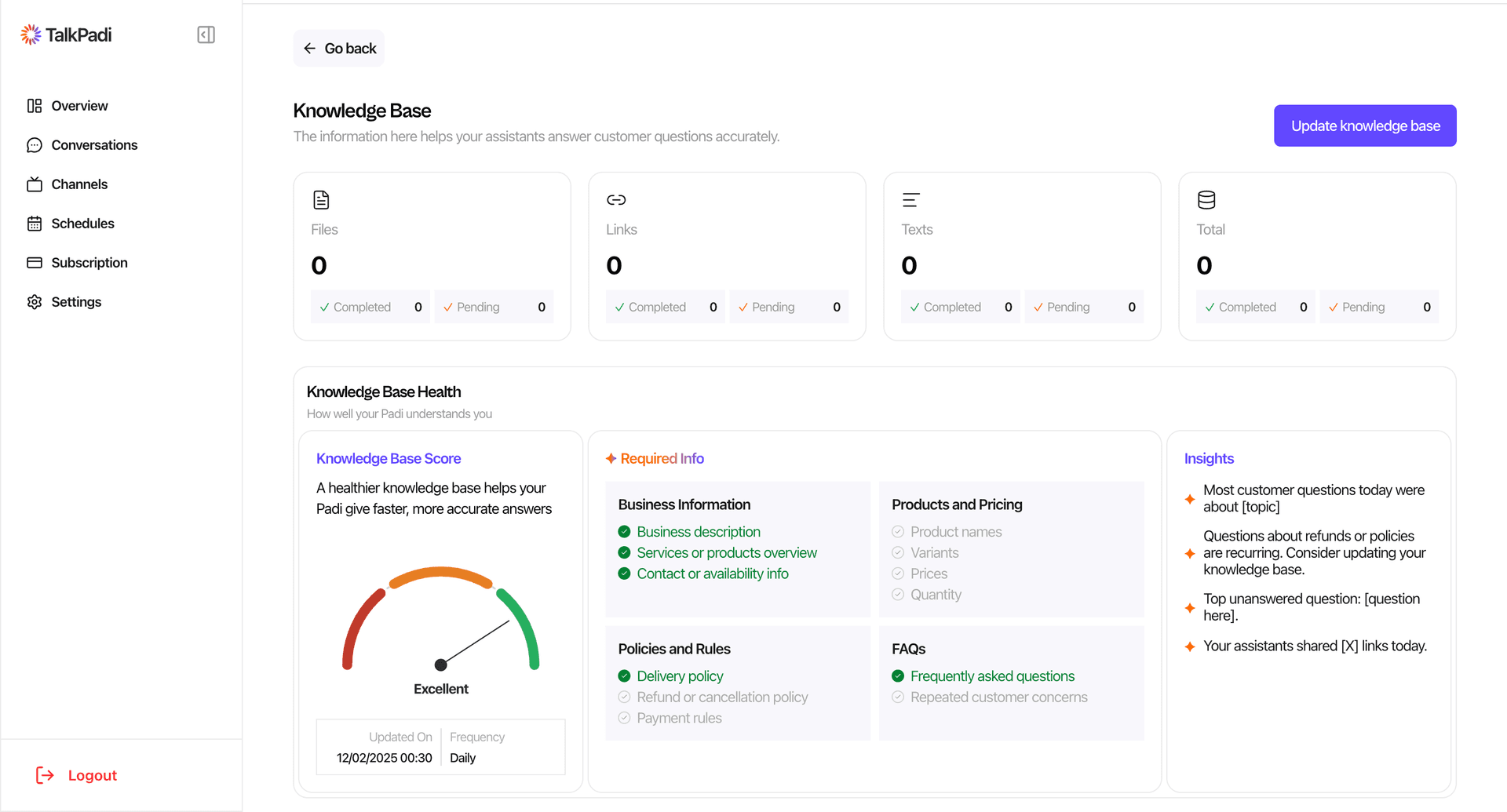
Task: Click the Files document icon
Action: (321, 200)
